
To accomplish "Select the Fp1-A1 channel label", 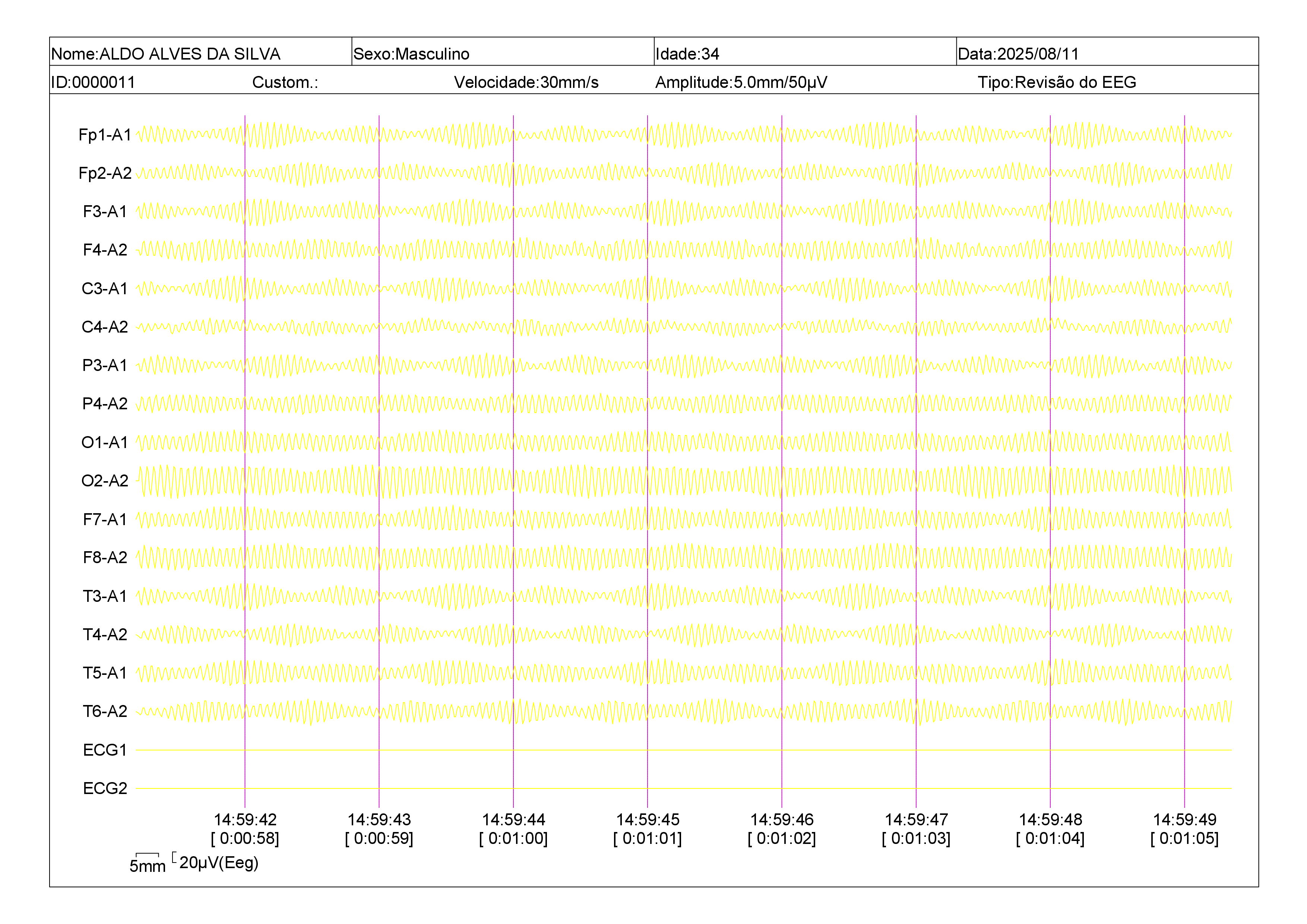I will 105,135.
